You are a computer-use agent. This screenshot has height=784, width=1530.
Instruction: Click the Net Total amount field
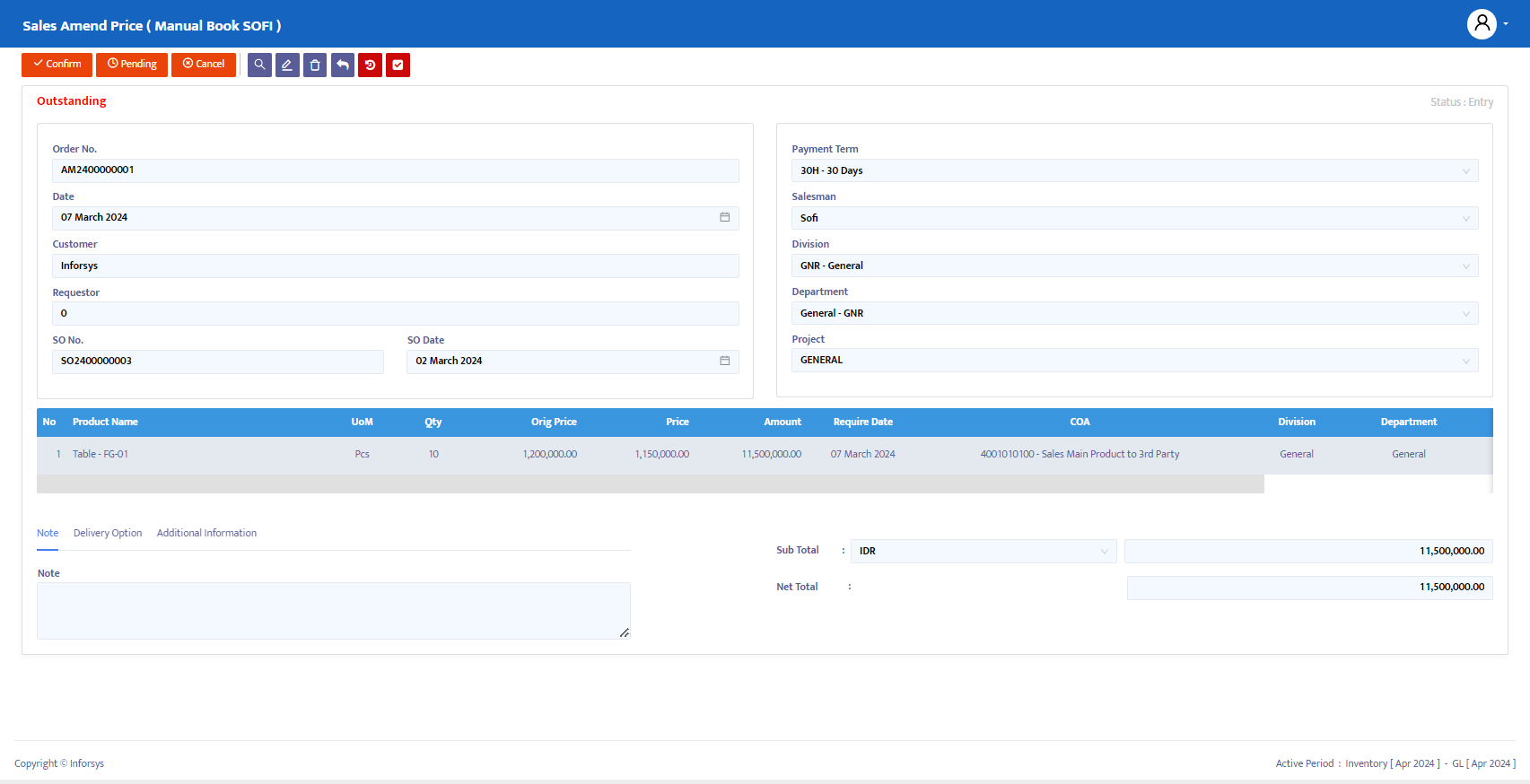[1310, 588]
